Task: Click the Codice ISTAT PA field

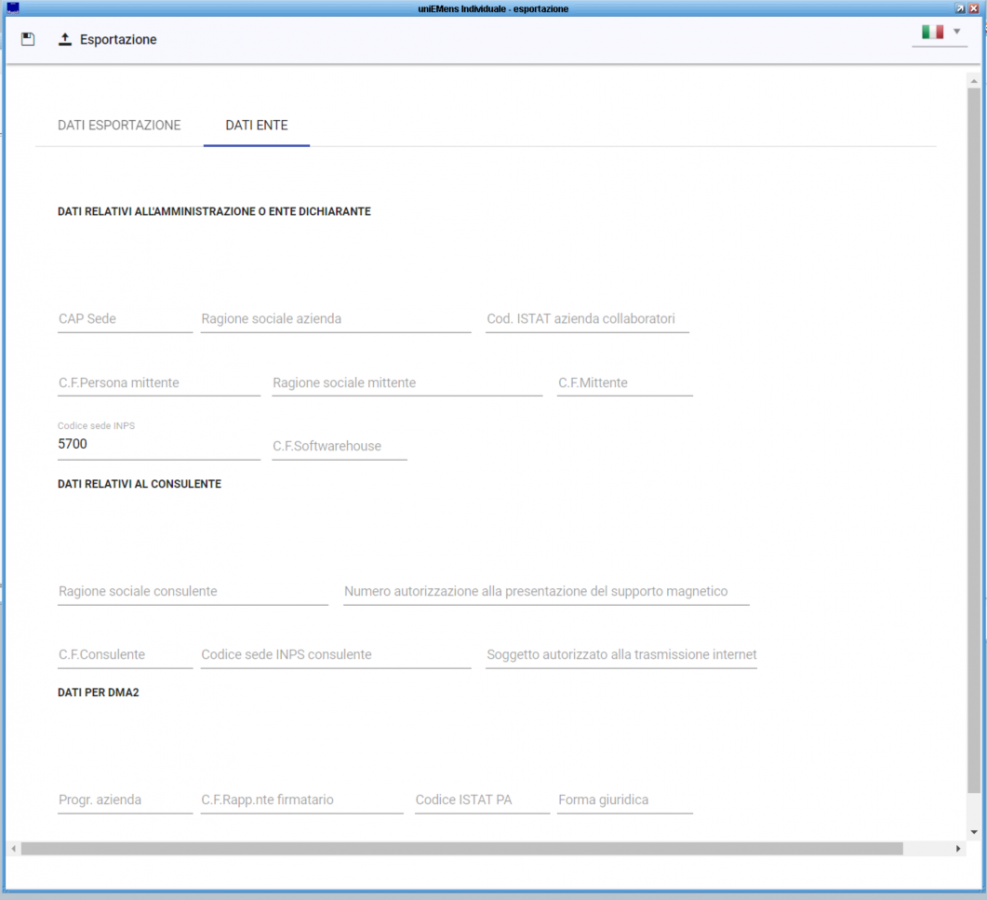Action: click(x=482, y=800)
